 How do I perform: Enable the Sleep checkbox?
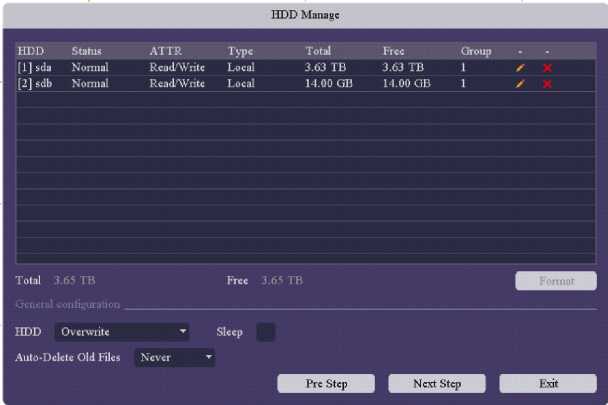pos(266,332)
